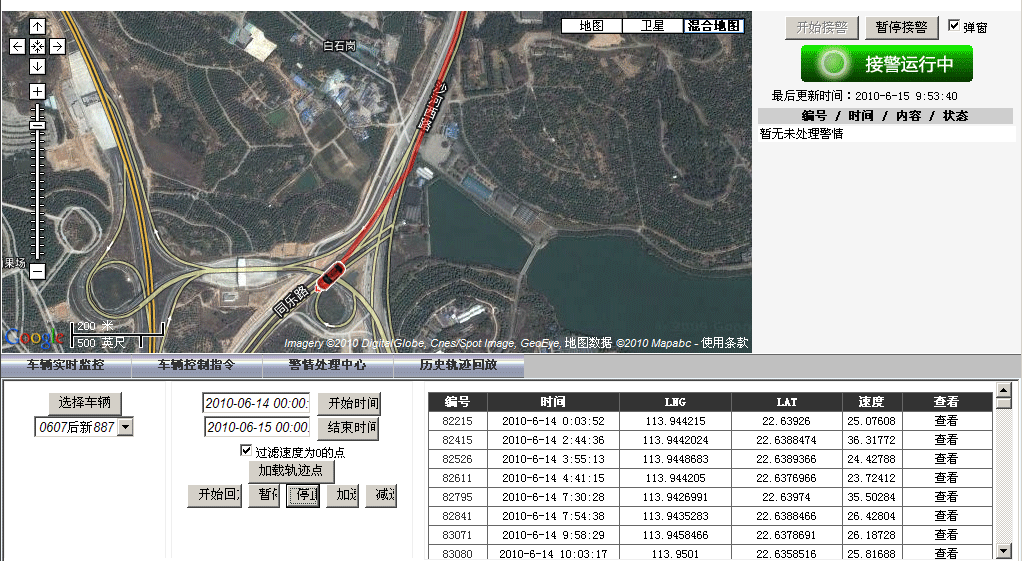Toggle the 弹窗 popup checkbox

(x=954, y=26)
